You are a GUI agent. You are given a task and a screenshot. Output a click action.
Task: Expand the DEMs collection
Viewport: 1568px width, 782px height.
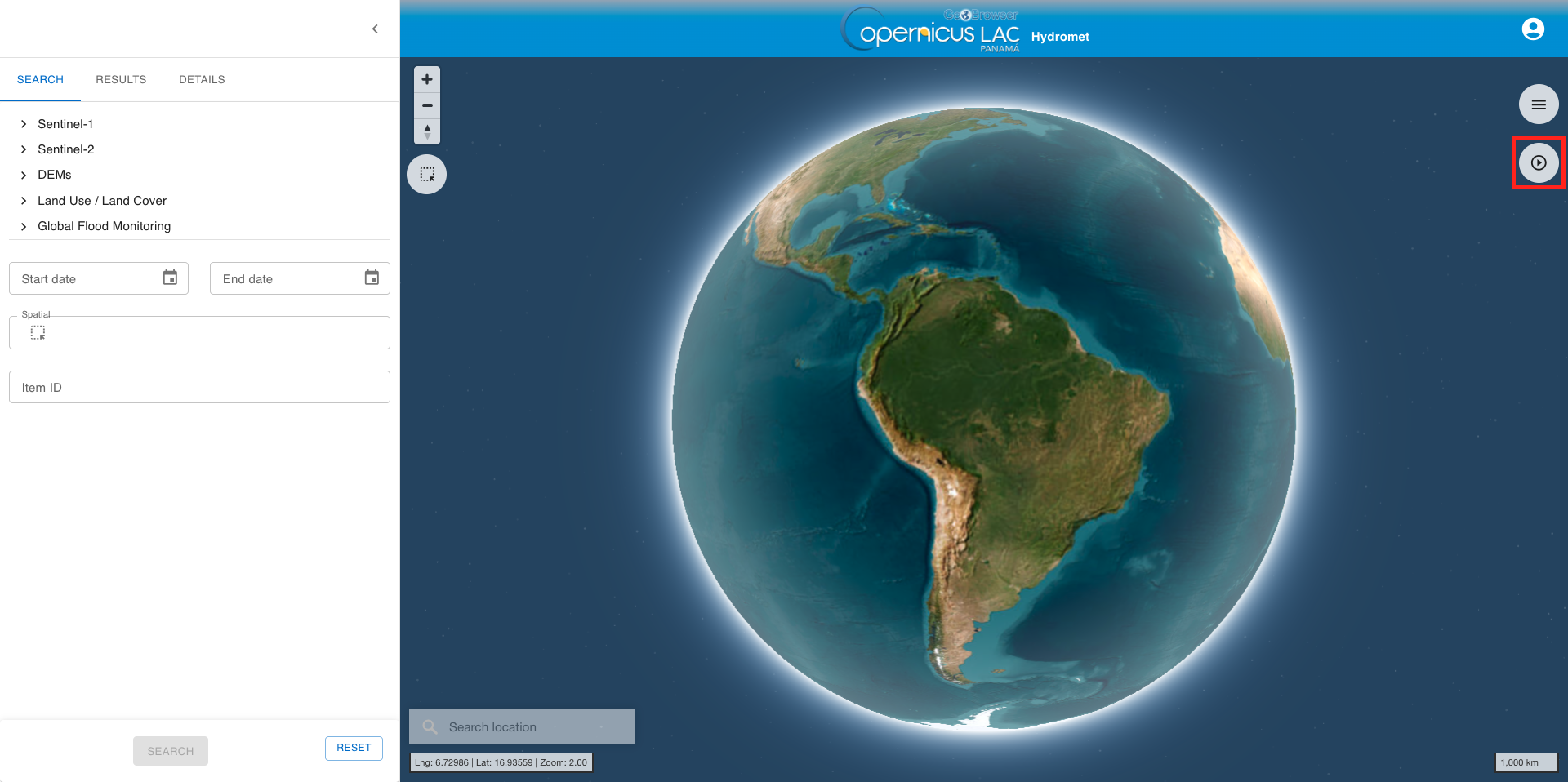tap(24, 175)
